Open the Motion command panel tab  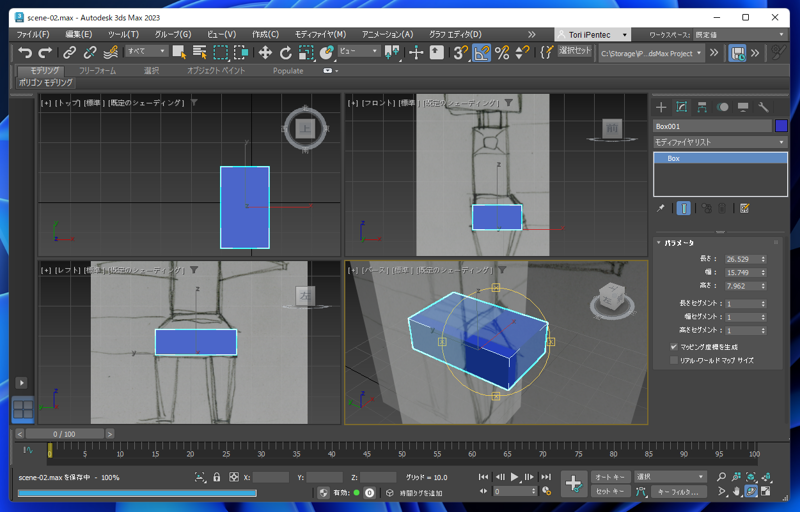click(722, 107)
